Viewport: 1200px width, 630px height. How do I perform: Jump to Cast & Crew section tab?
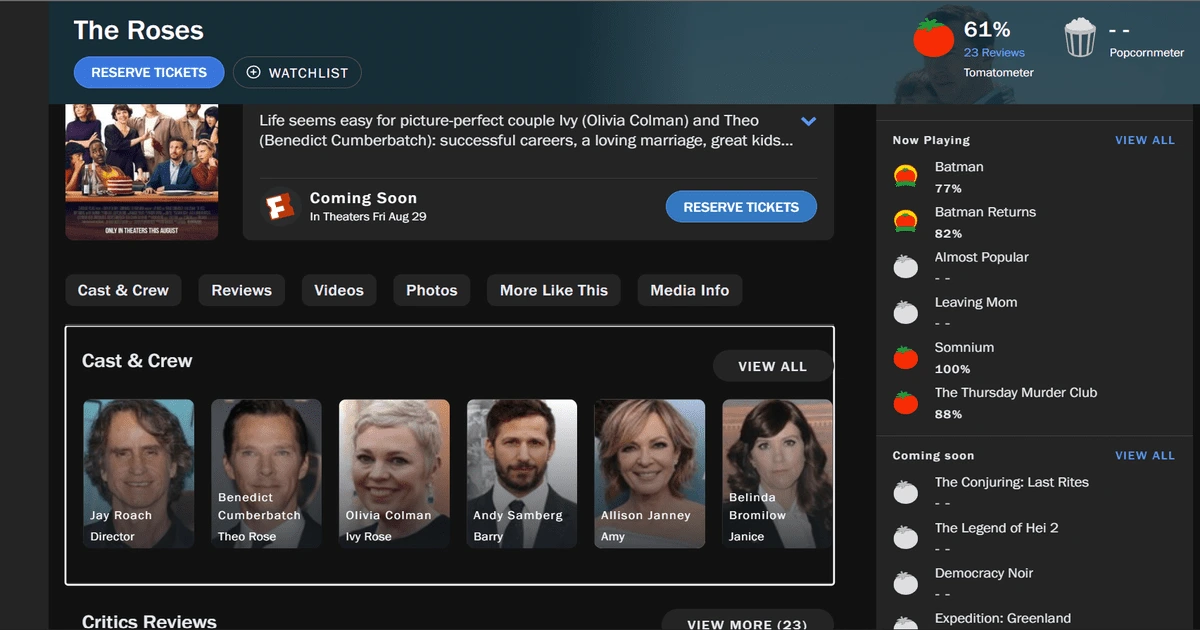(x=124, y=290)
